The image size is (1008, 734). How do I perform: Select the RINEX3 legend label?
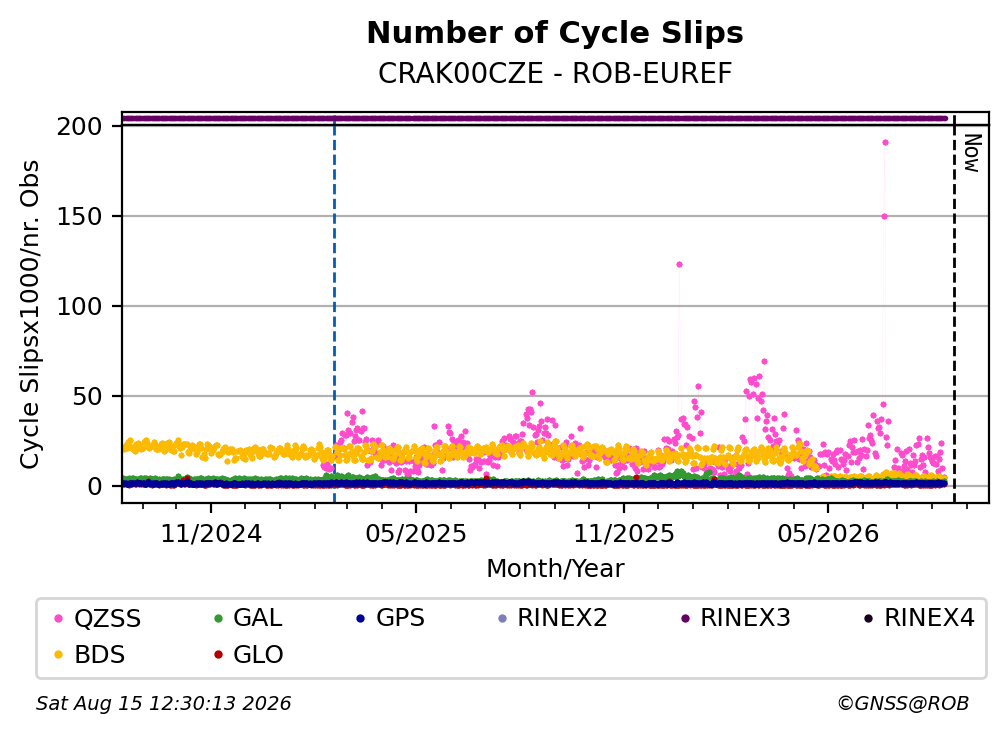pos(745,618)
